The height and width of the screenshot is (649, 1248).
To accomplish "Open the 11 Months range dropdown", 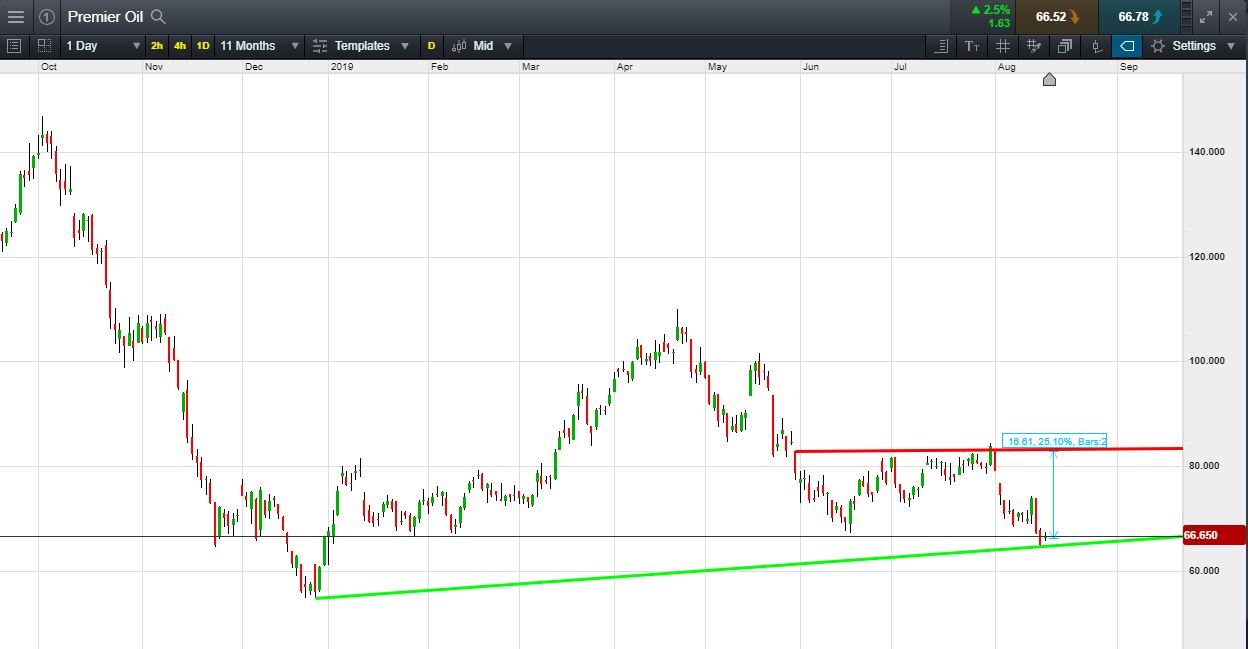I will coord(259,46).
